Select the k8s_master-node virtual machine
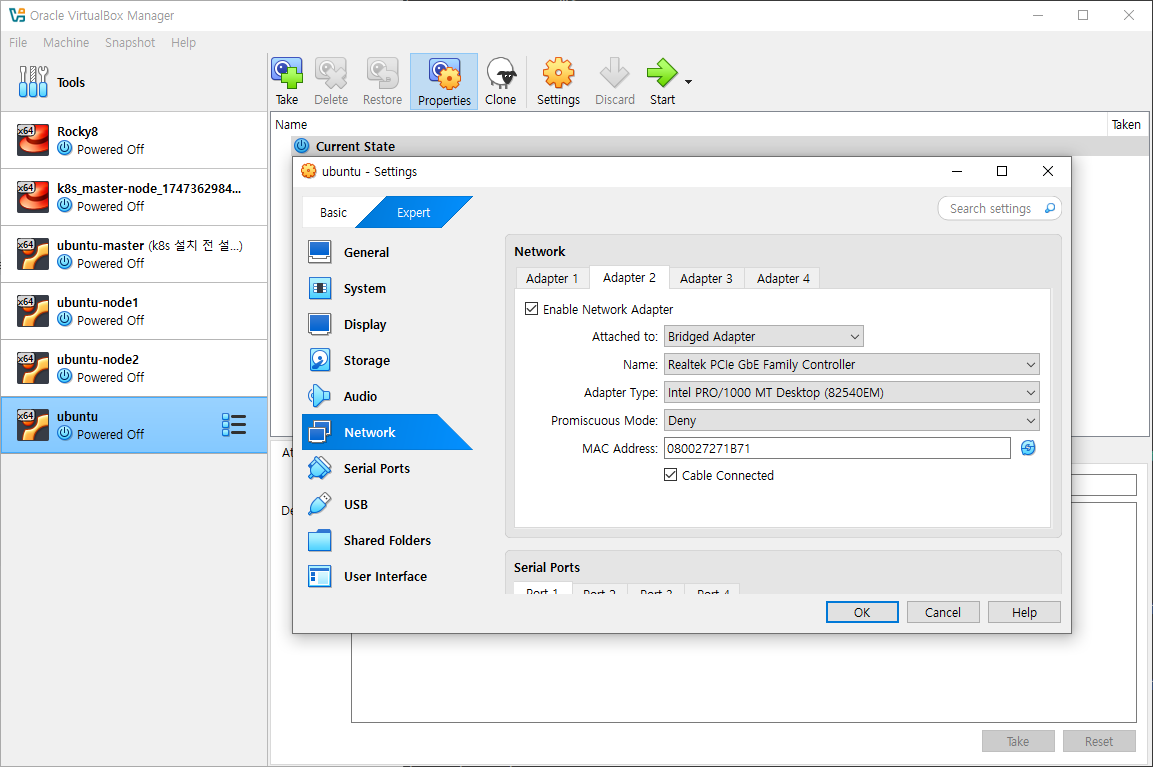Image resolution: width=1153 pixels, height=767 pixels. pos(134,197)
